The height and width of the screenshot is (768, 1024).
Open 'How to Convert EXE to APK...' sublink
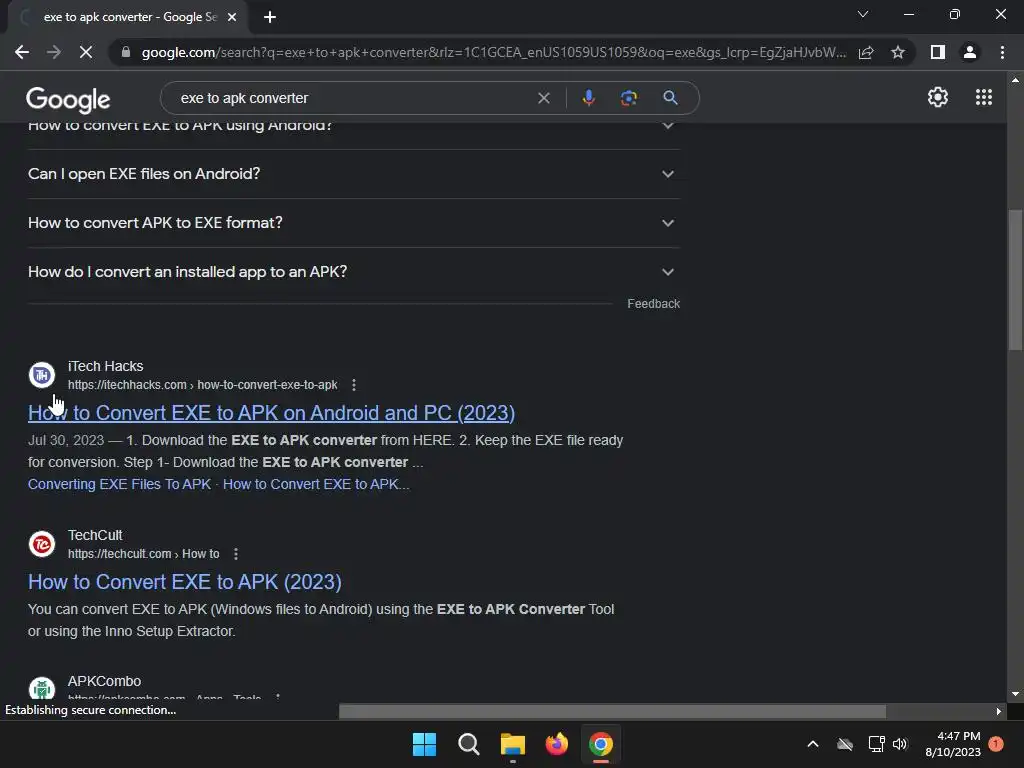pyautogui.click(x=316, y=484)
